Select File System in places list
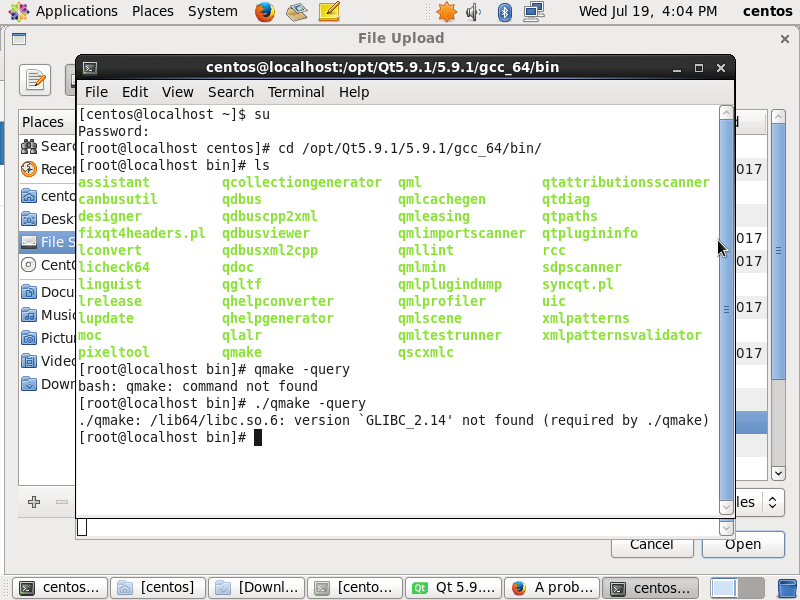800x600 pixels. [47, 242]
